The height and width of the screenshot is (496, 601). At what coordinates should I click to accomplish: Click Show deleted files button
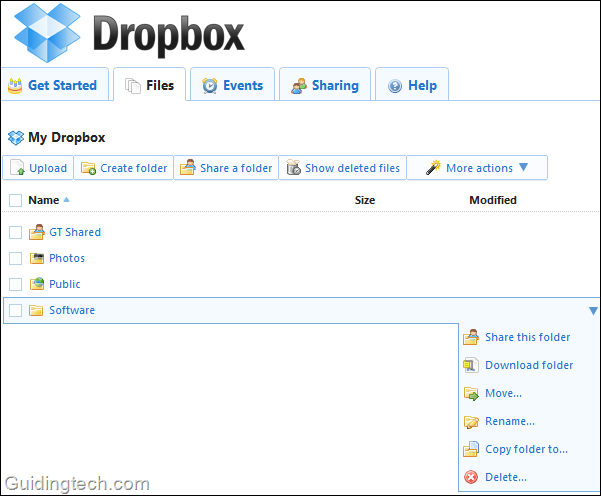coord(342,168)
